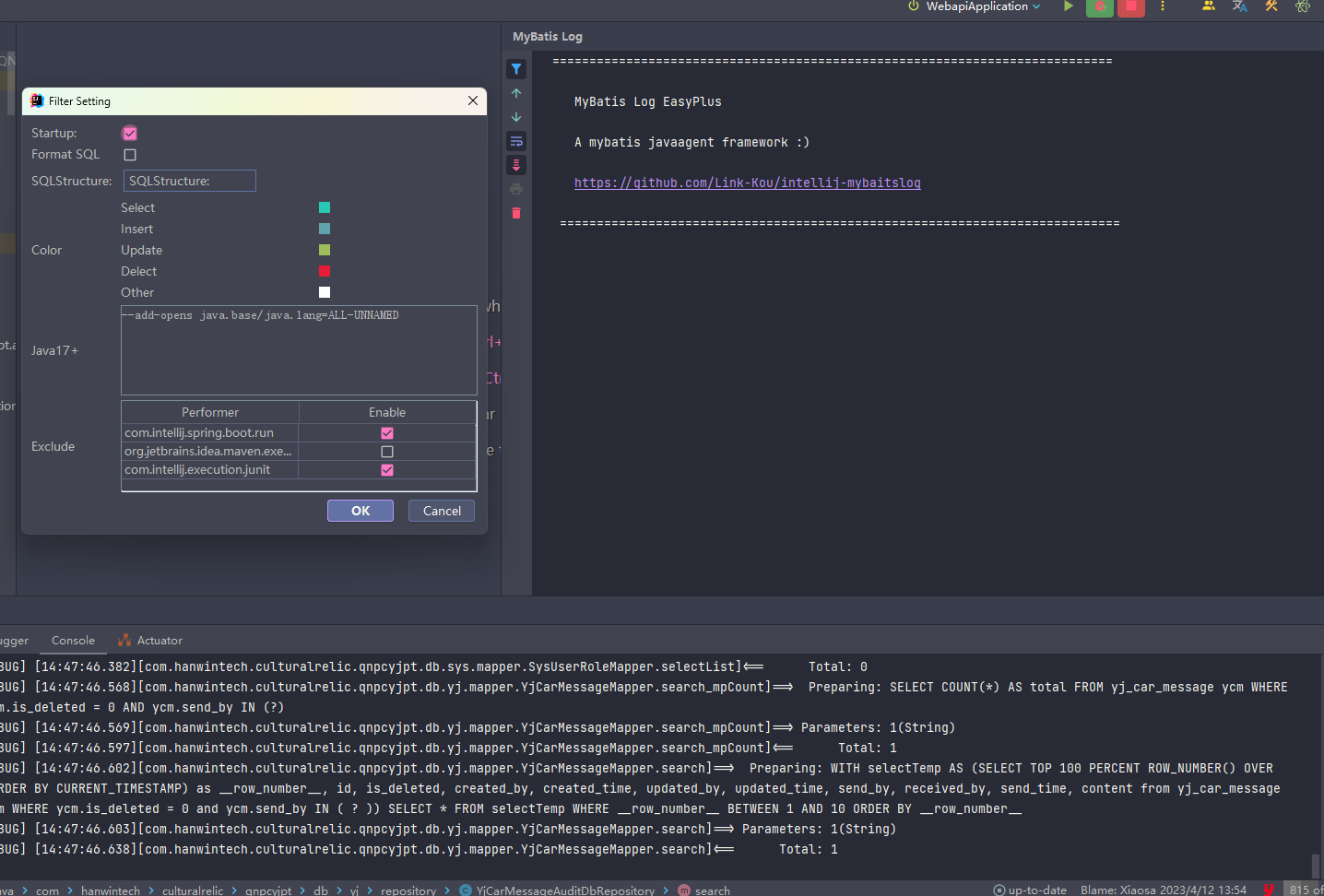Switch to the Actuator tab

(x=158, y=640)
